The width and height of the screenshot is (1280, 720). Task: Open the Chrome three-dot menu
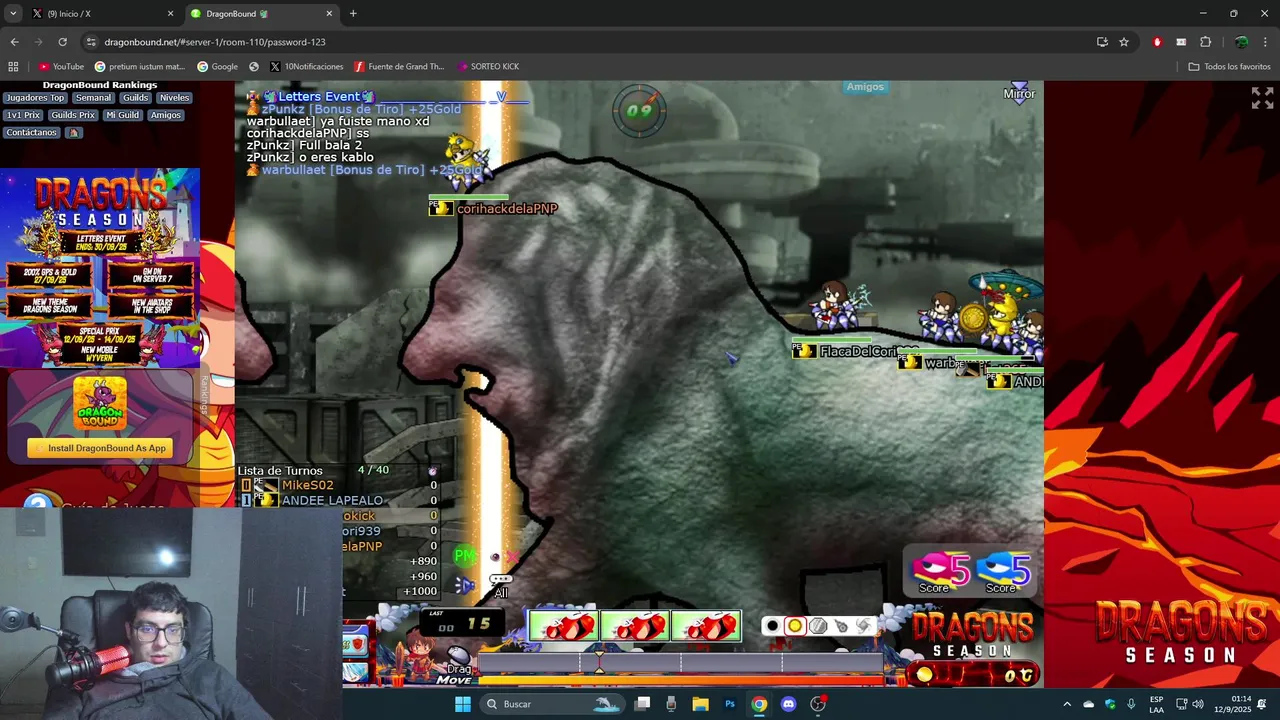1265,42
